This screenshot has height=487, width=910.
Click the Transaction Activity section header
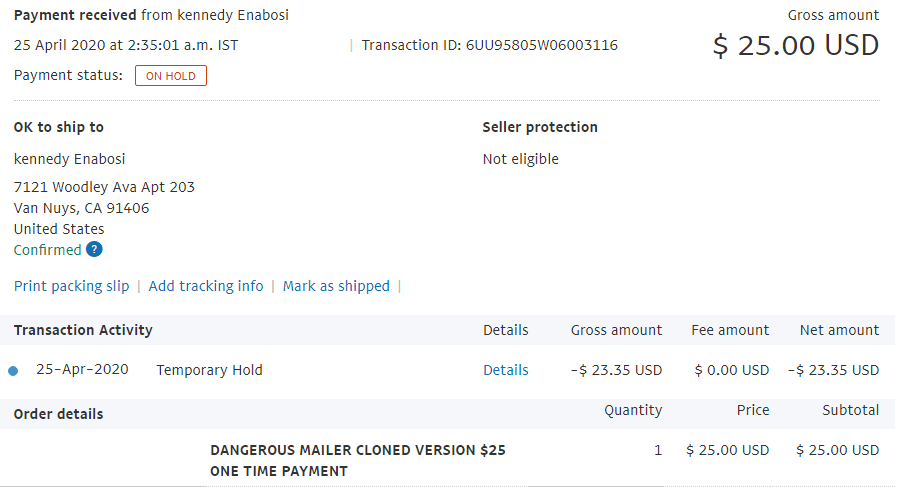pyautogui.click(x=83, y=330)
